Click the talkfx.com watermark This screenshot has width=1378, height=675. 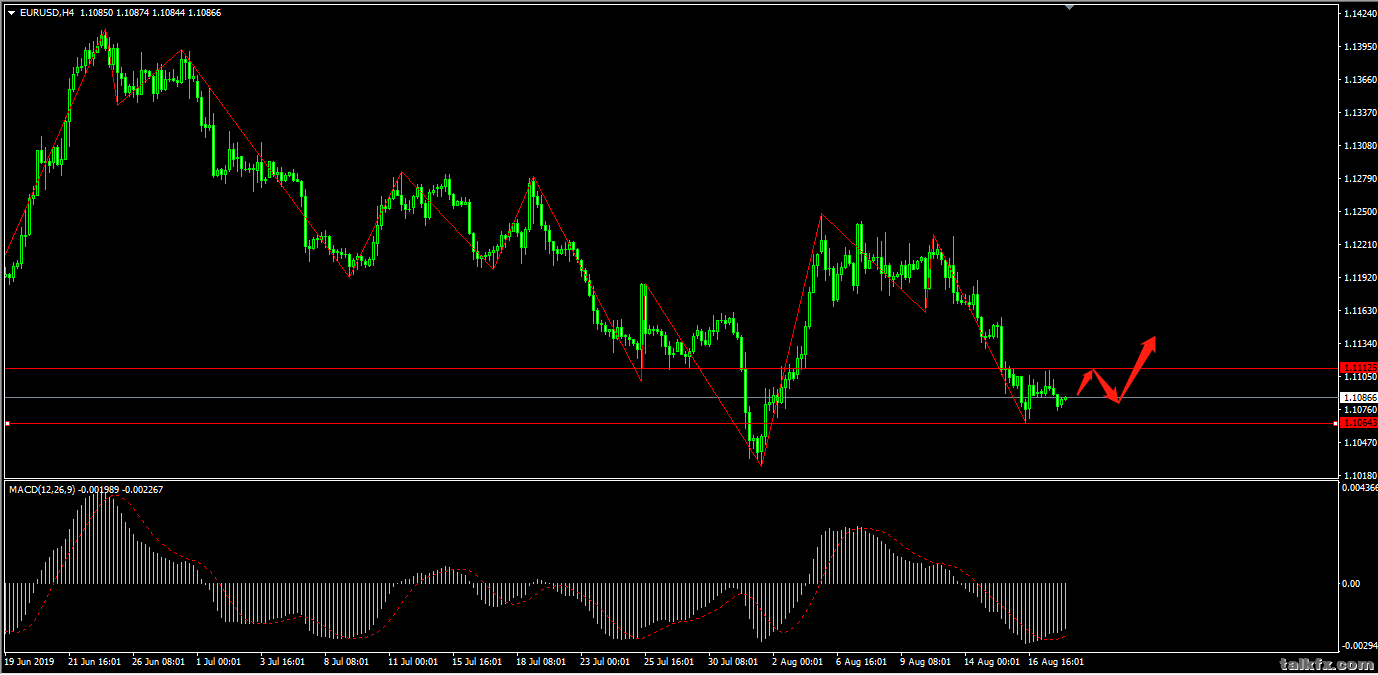(1312, 664)
